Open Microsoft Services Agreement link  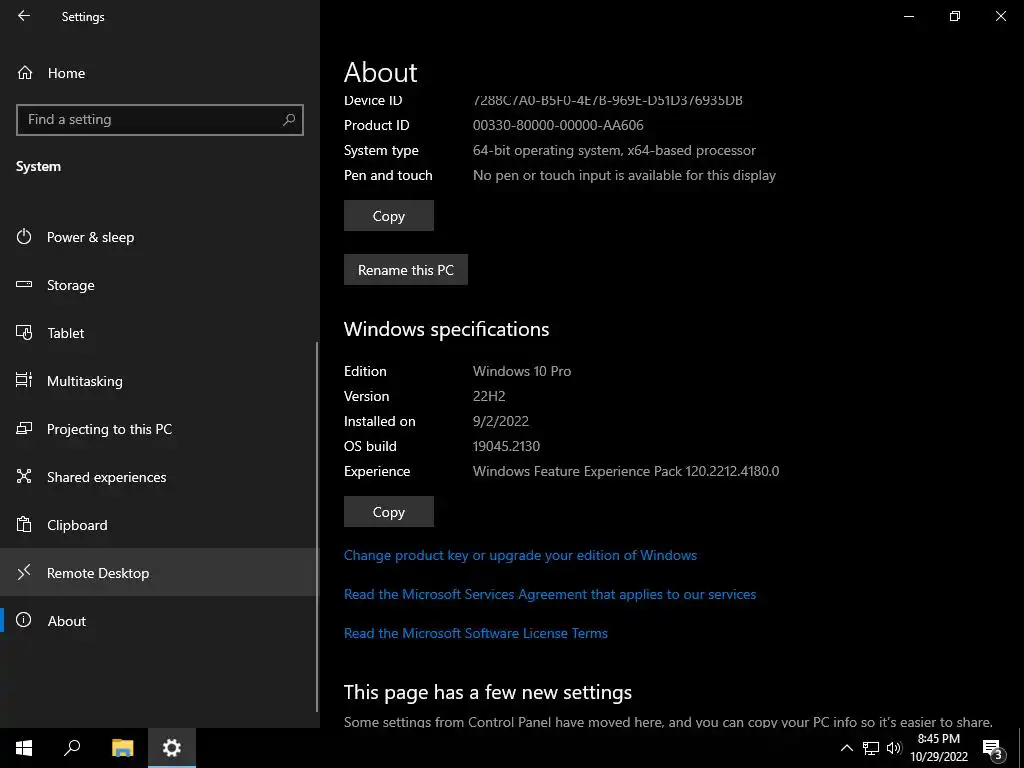coord(550,594)
